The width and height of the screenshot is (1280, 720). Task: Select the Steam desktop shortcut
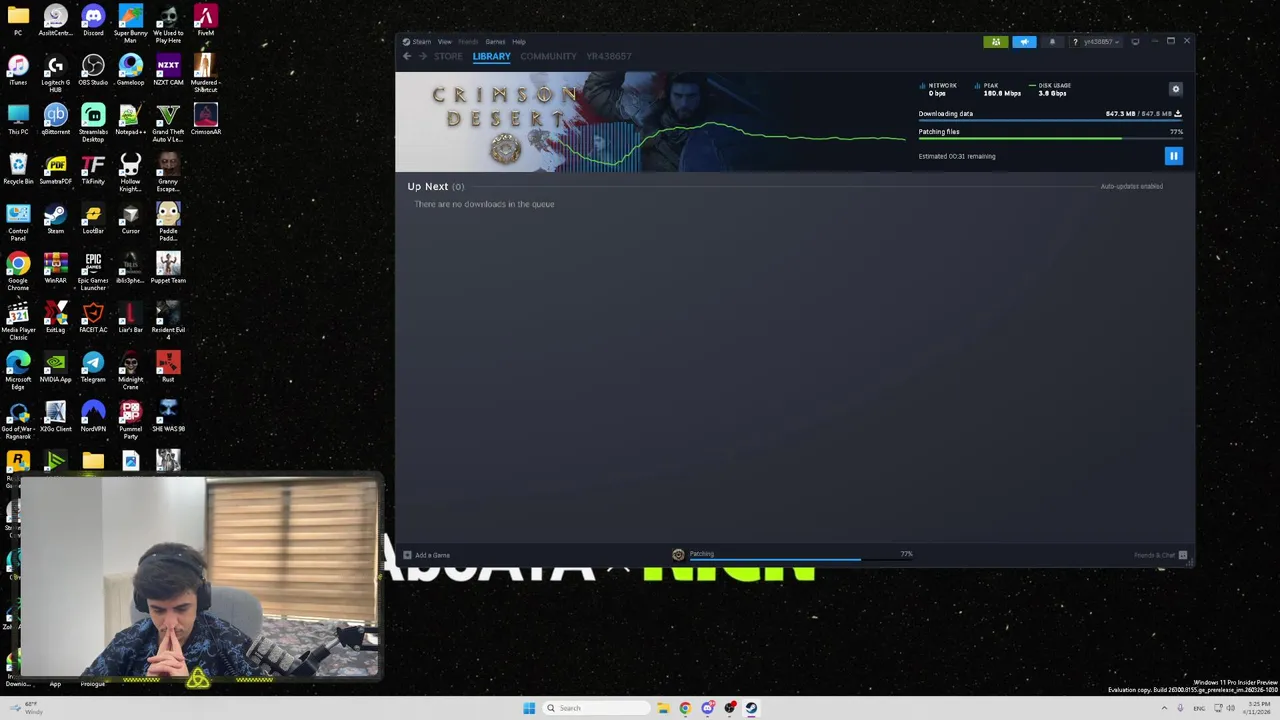click(55, 218)
